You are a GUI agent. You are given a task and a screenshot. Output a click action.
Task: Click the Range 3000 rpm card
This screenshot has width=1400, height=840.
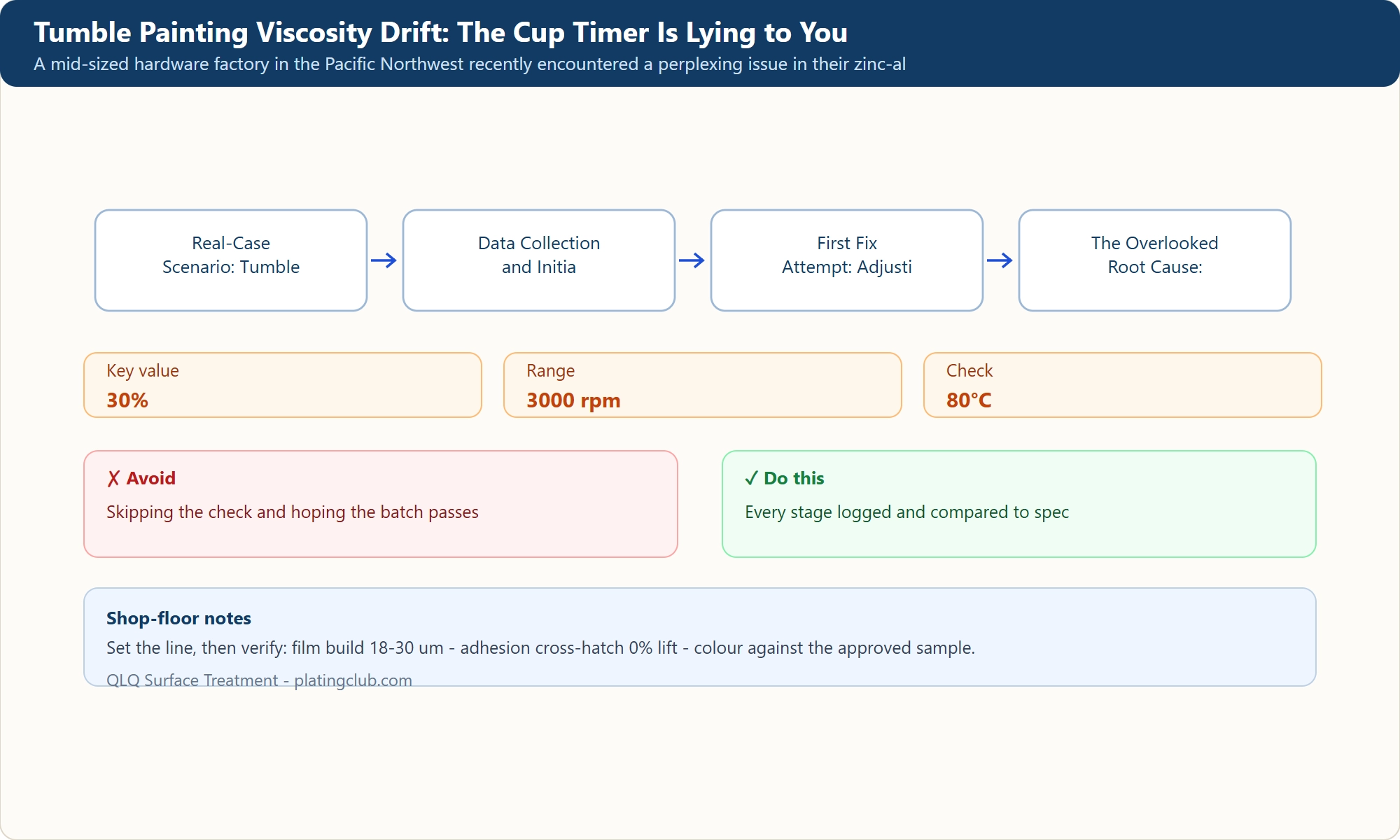pos(703,385)
